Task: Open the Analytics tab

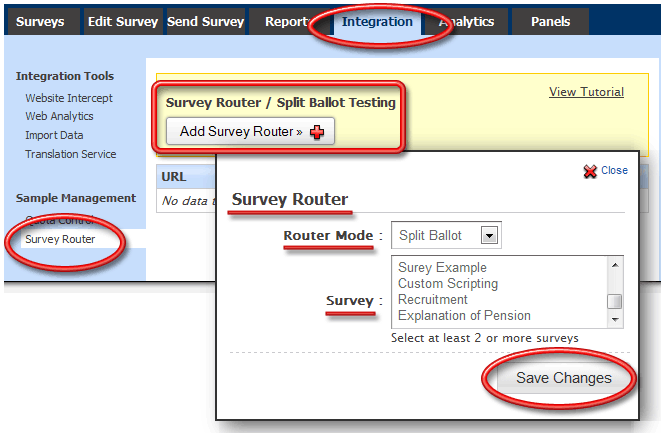Action: pos(466,21)
